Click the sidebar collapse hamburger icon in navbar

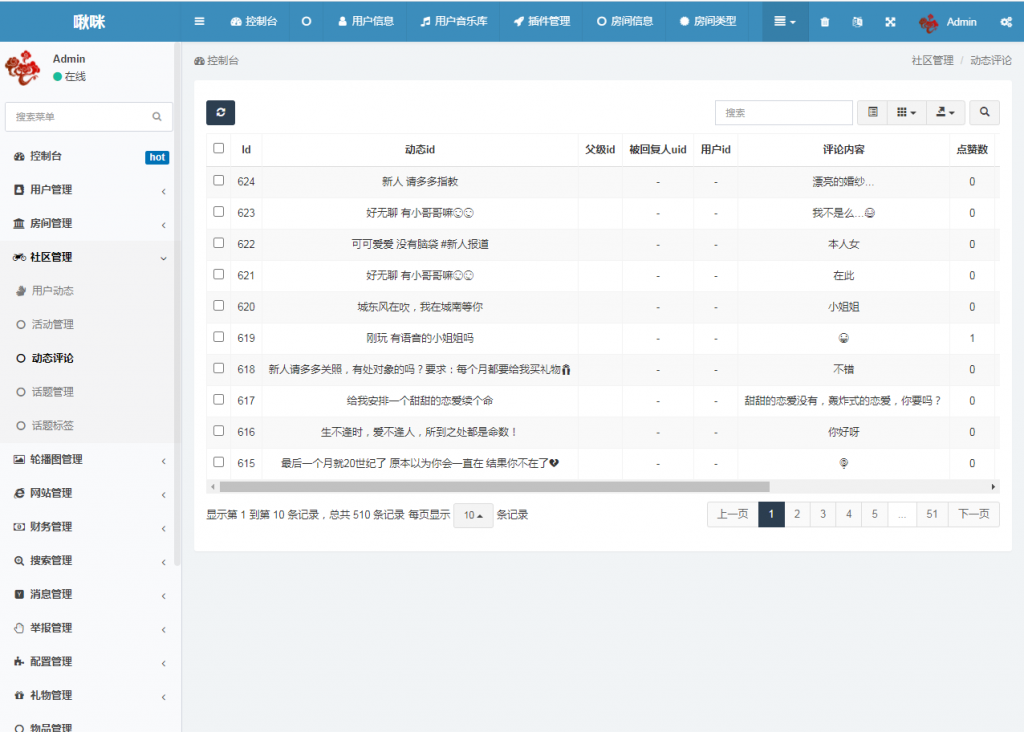pos(199,21)
